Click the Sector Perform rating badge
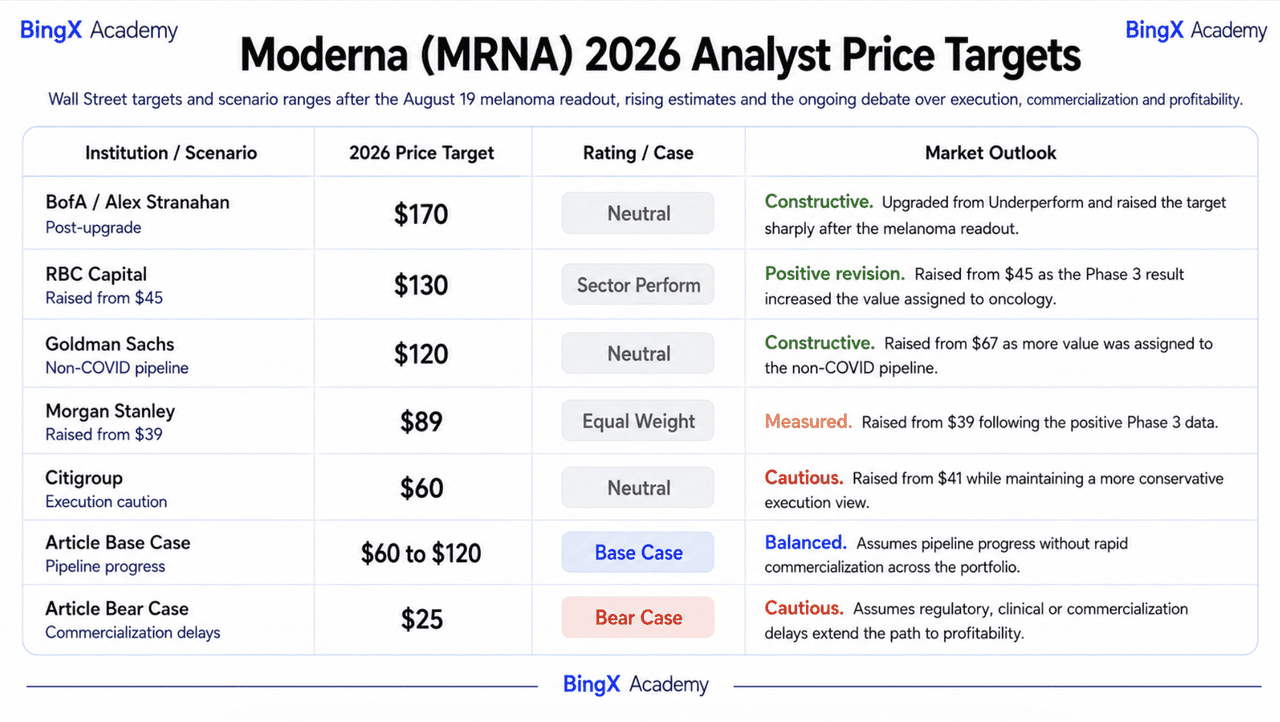The image size is (1280, 722). (638, 285)
